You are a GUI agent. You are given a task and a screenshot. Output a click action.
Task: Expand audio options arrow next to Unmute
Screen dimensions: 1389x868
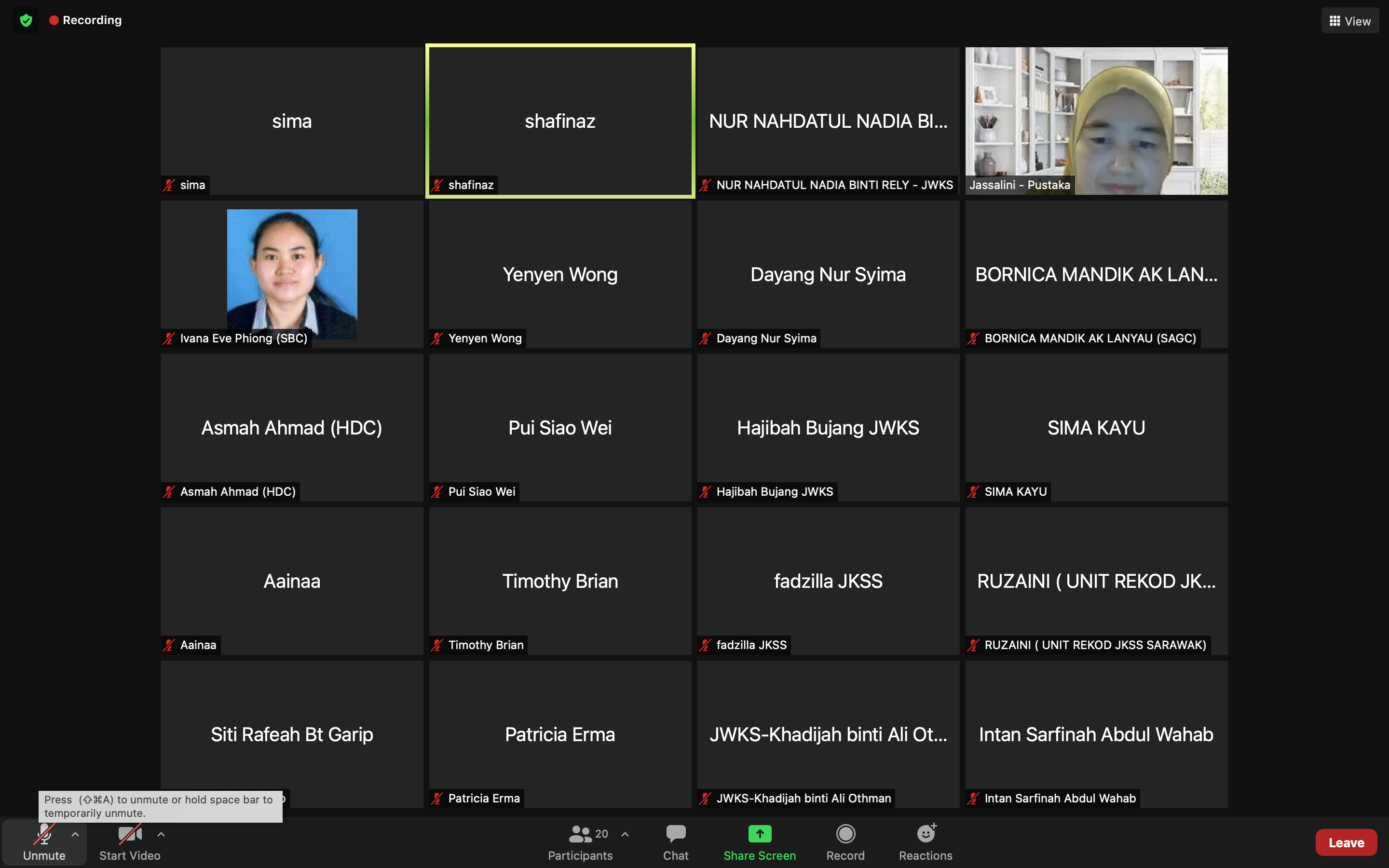click(x=75, y=834)
